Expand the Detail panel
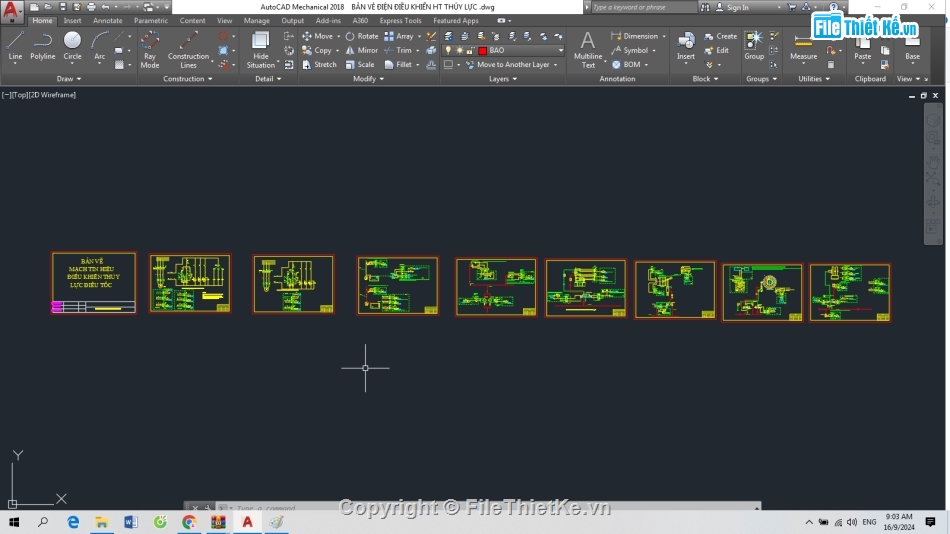This screenshot has width=950, height=534. [x=268, y=79]
